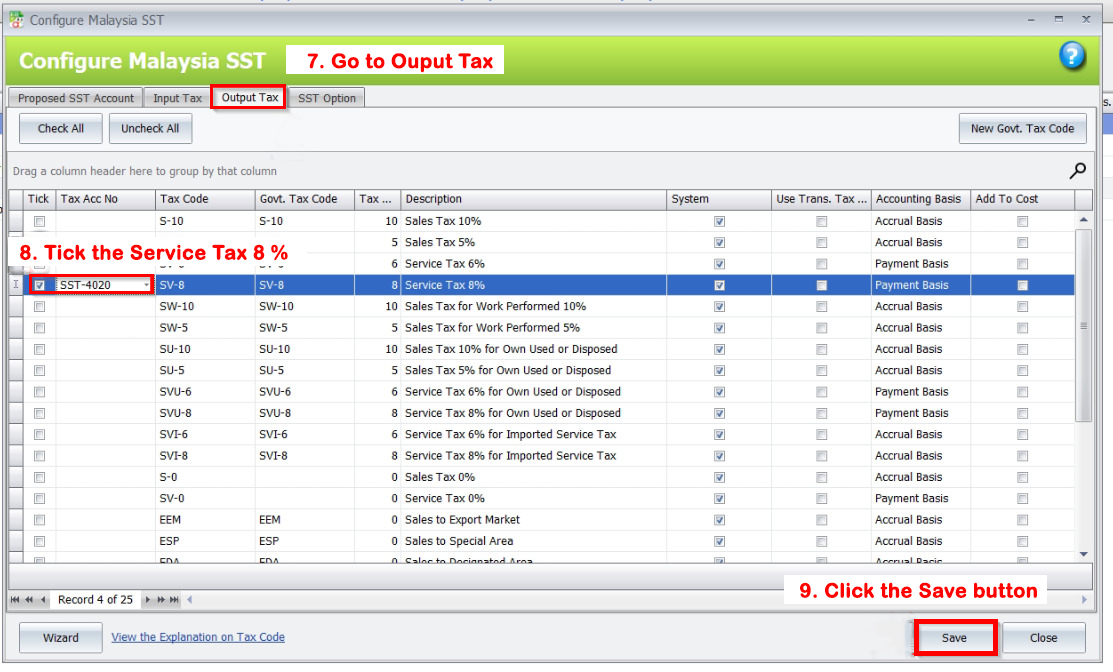Image resolution: width=1113 pixels, height=672 pixels.
Task: Jump to first record navigation arrow
Action: [x=15, y=600]
